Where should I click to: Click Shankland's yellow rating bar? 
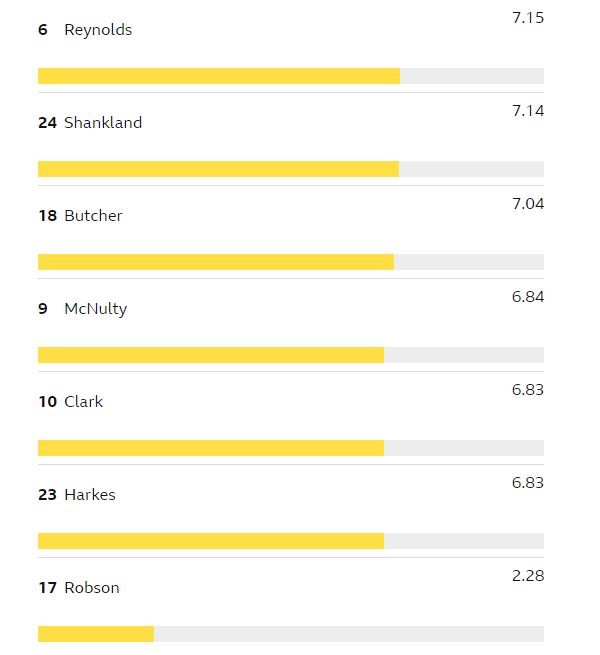point(218,169)
